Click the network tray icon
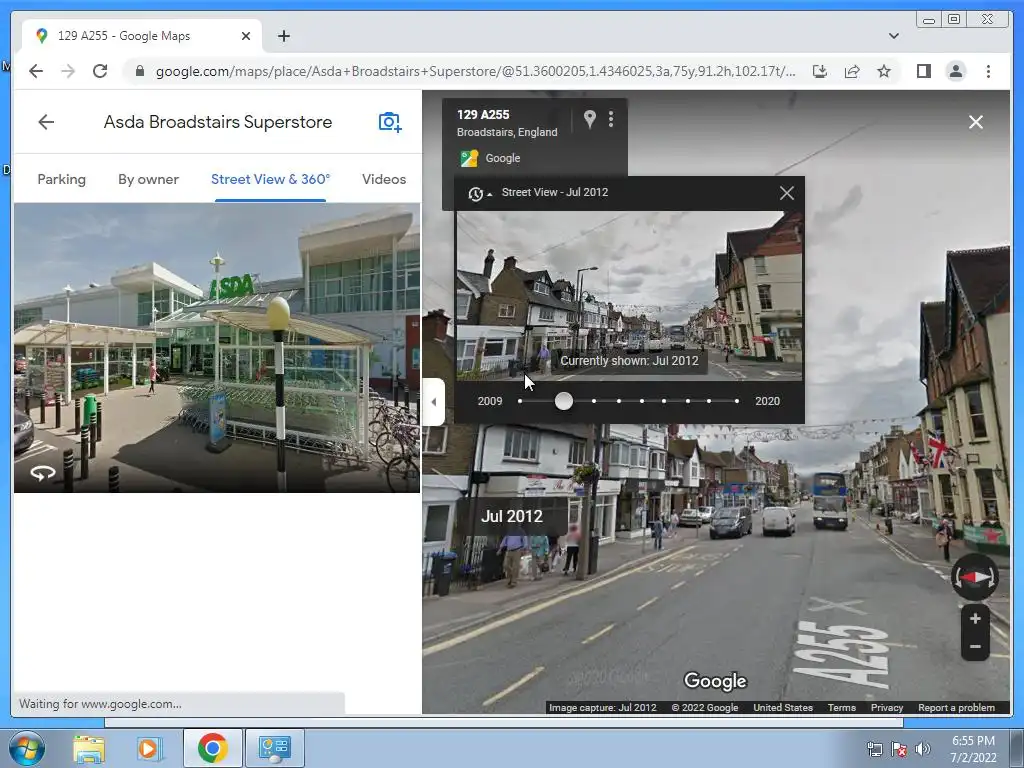Image resolution: width=1024 pixels, height=768 pixels. 874,749
